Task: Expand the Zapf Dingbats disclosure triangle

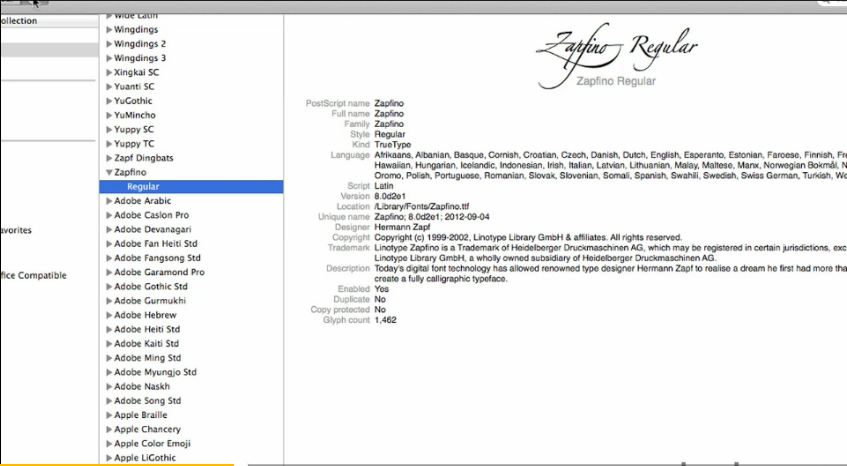Action: 109,158
